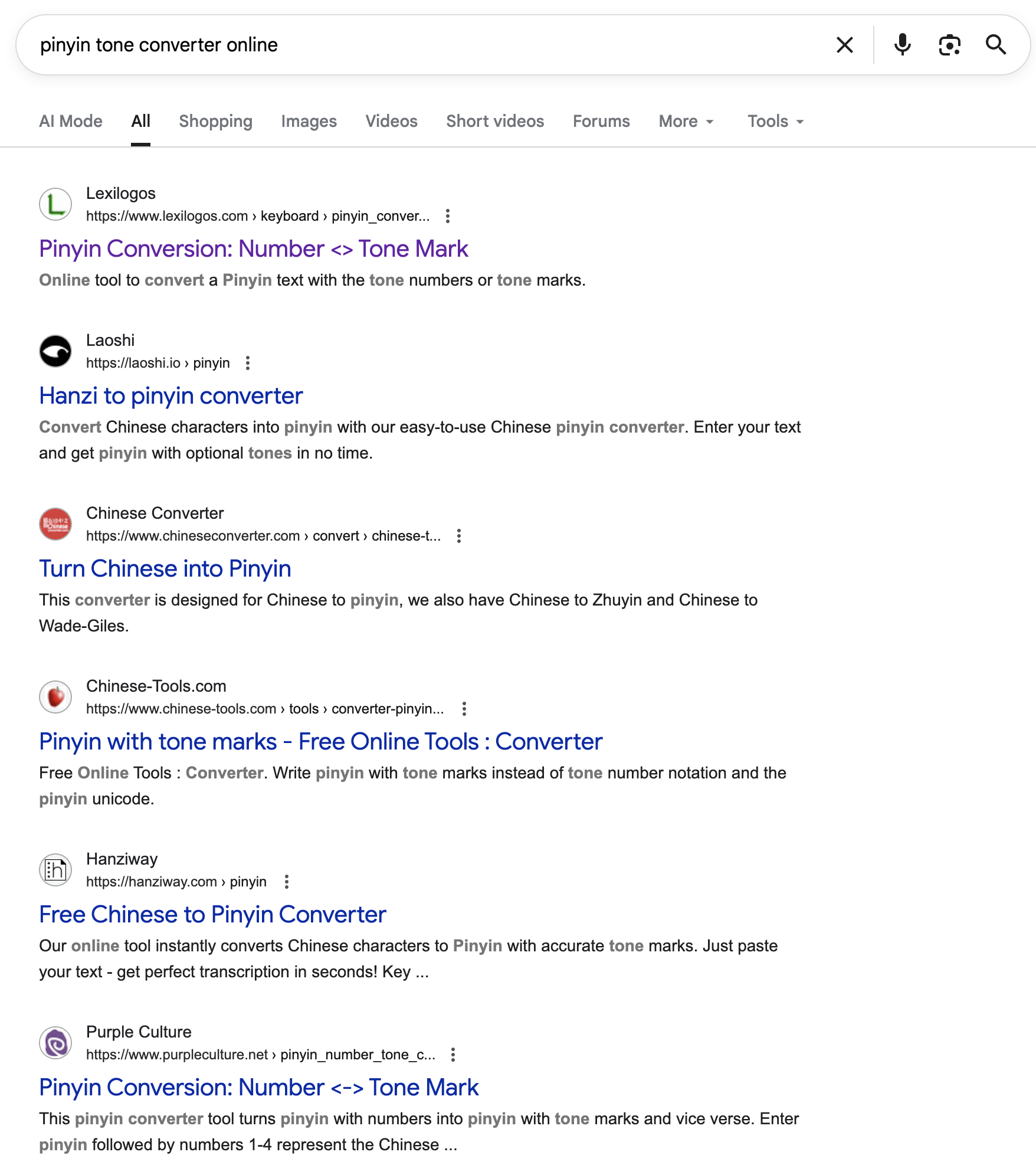
Task: Start voice search with the microphone icon
Action: click(902, 45)
